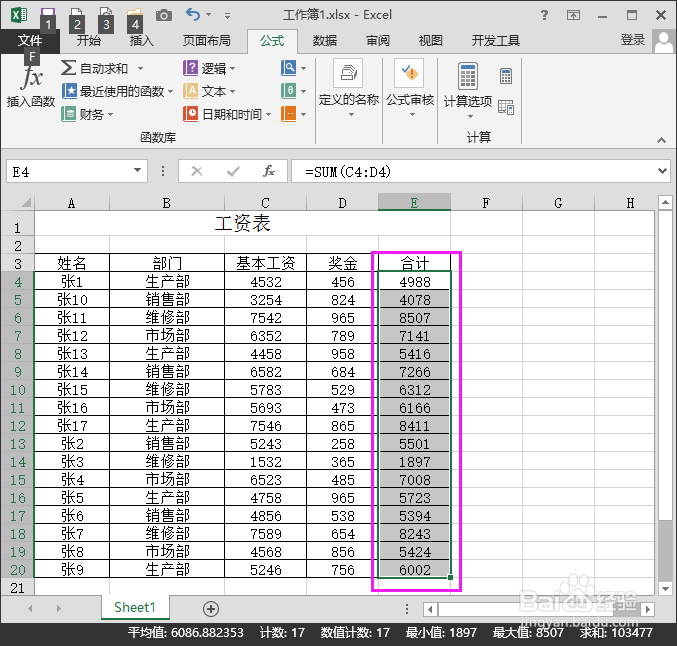Click the Calculation Options icon

pos(468,76)
